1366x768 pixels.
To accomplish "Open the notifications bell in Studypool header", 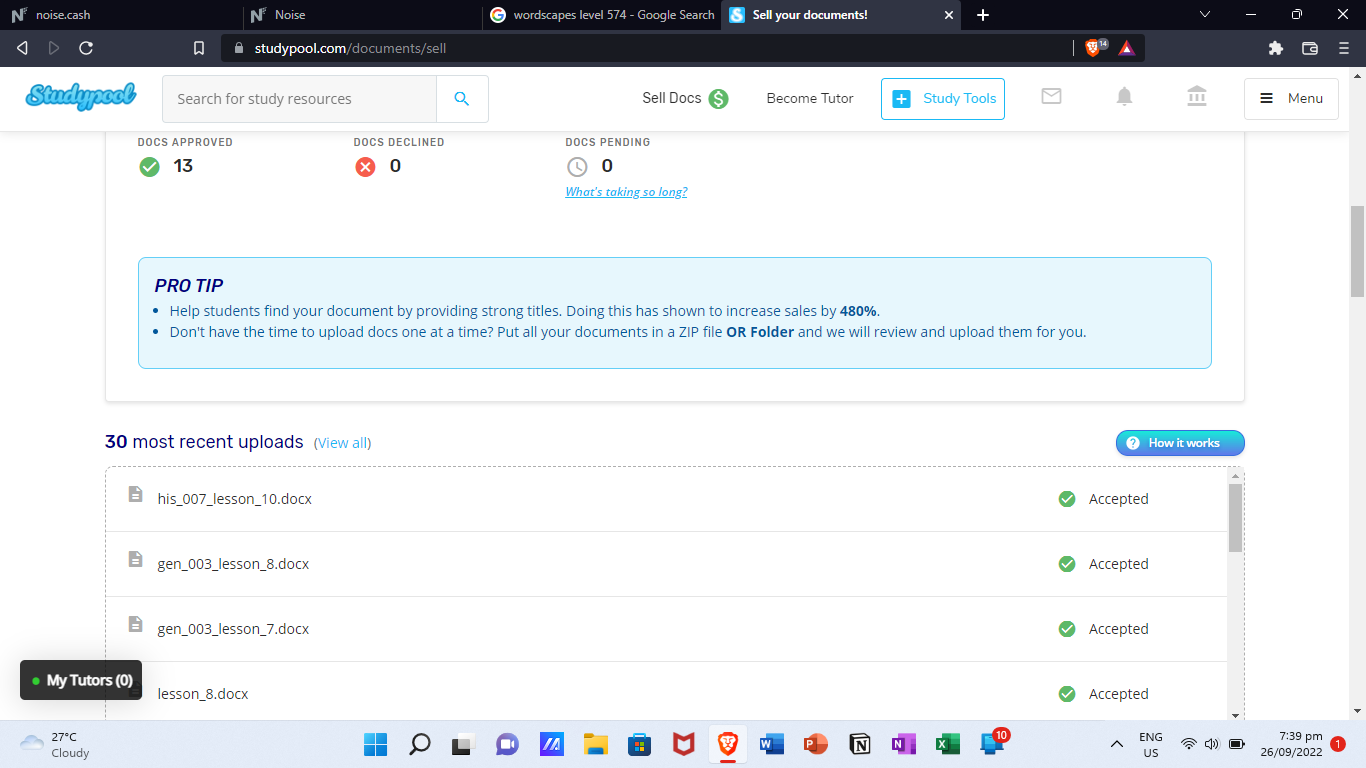I will (x=1125, y=97).
